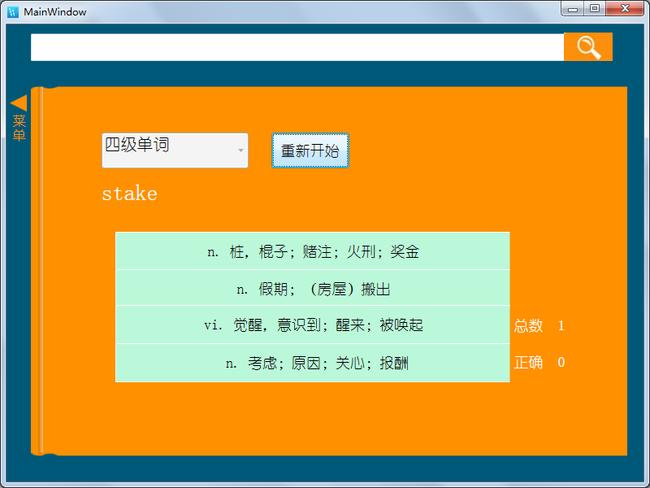The image size is (650, 488).
Task: Choose answer 桩，棍子；赌注；火刑；奖金
Action: click(313, 251)
